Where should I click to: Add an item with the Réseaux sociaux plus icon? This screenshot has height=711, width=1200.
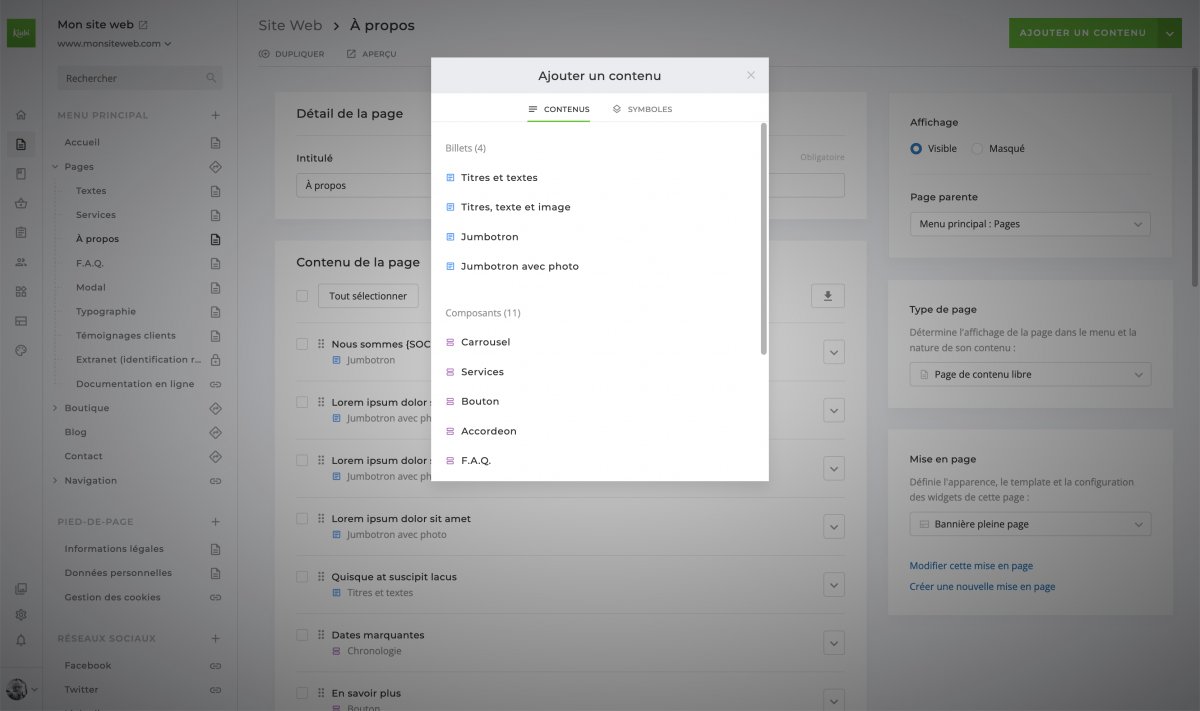coord(215,638)
